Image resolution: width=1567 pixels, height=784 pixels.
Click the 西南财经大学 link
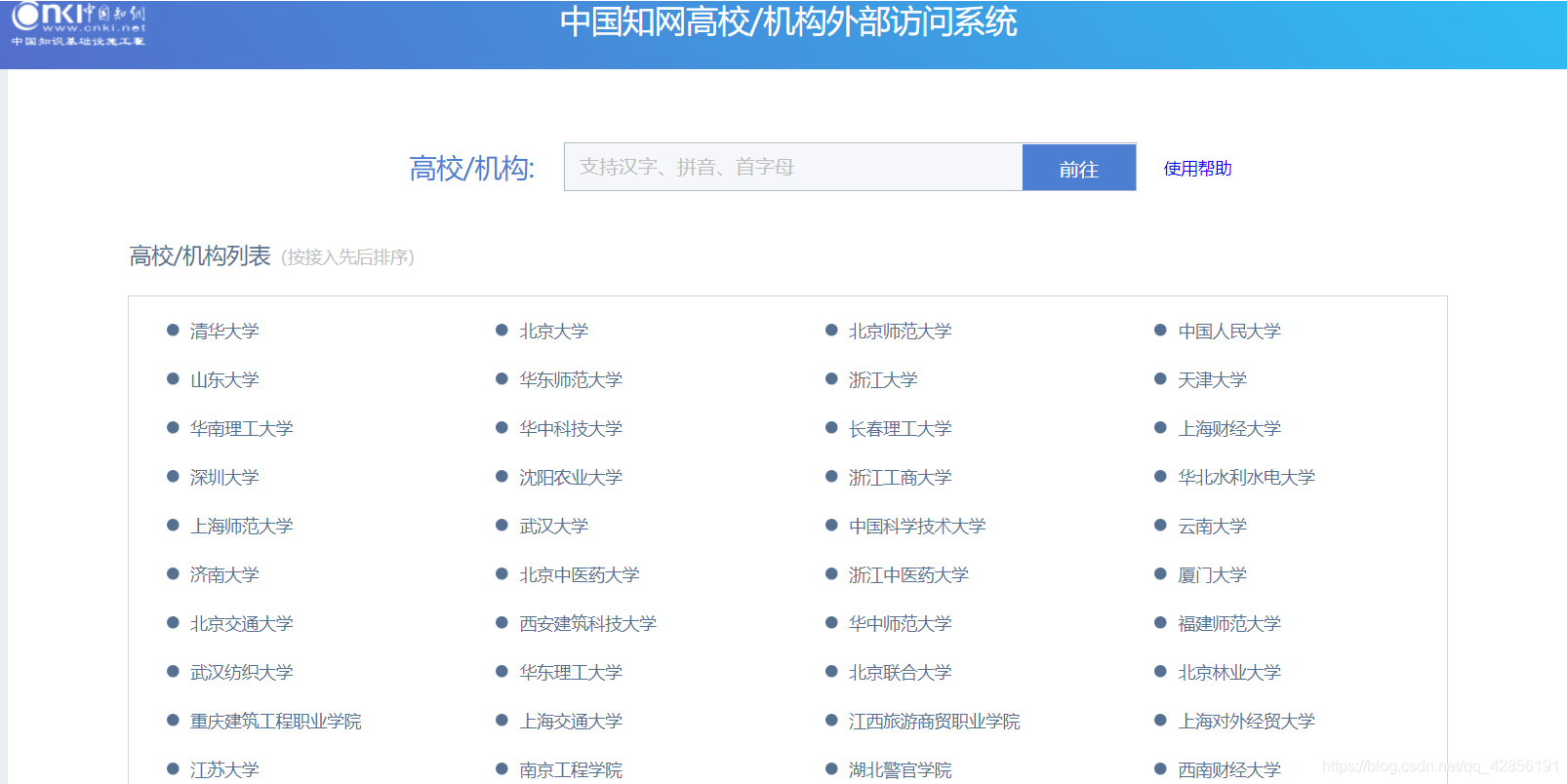[1229, 770]
